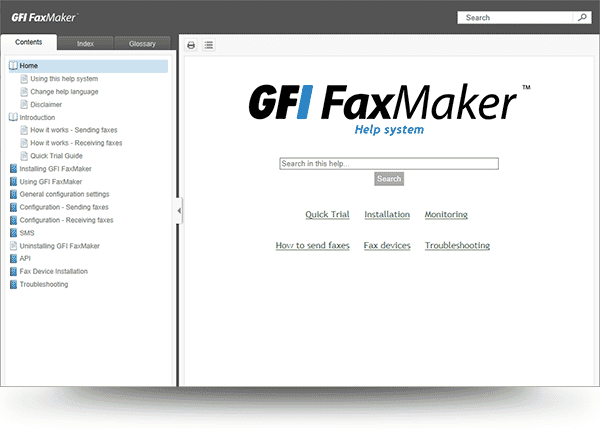The image size is (600, 430).
Task: Click book icon beside Installing GFI FaxMaker
Action: coord(13,169)
